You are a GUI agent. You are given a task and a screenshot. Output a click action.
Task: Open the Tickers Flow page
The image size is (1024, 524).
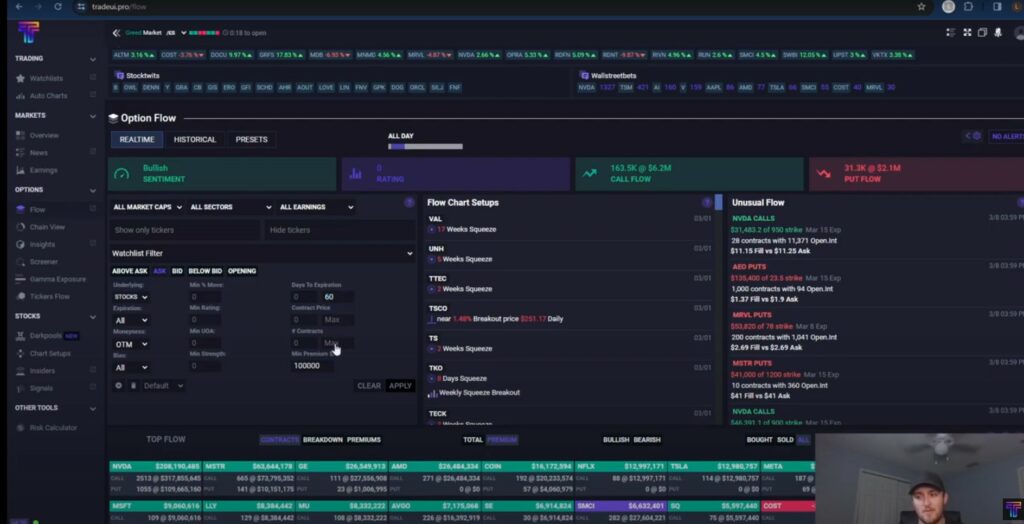click(x=50, y=297)
